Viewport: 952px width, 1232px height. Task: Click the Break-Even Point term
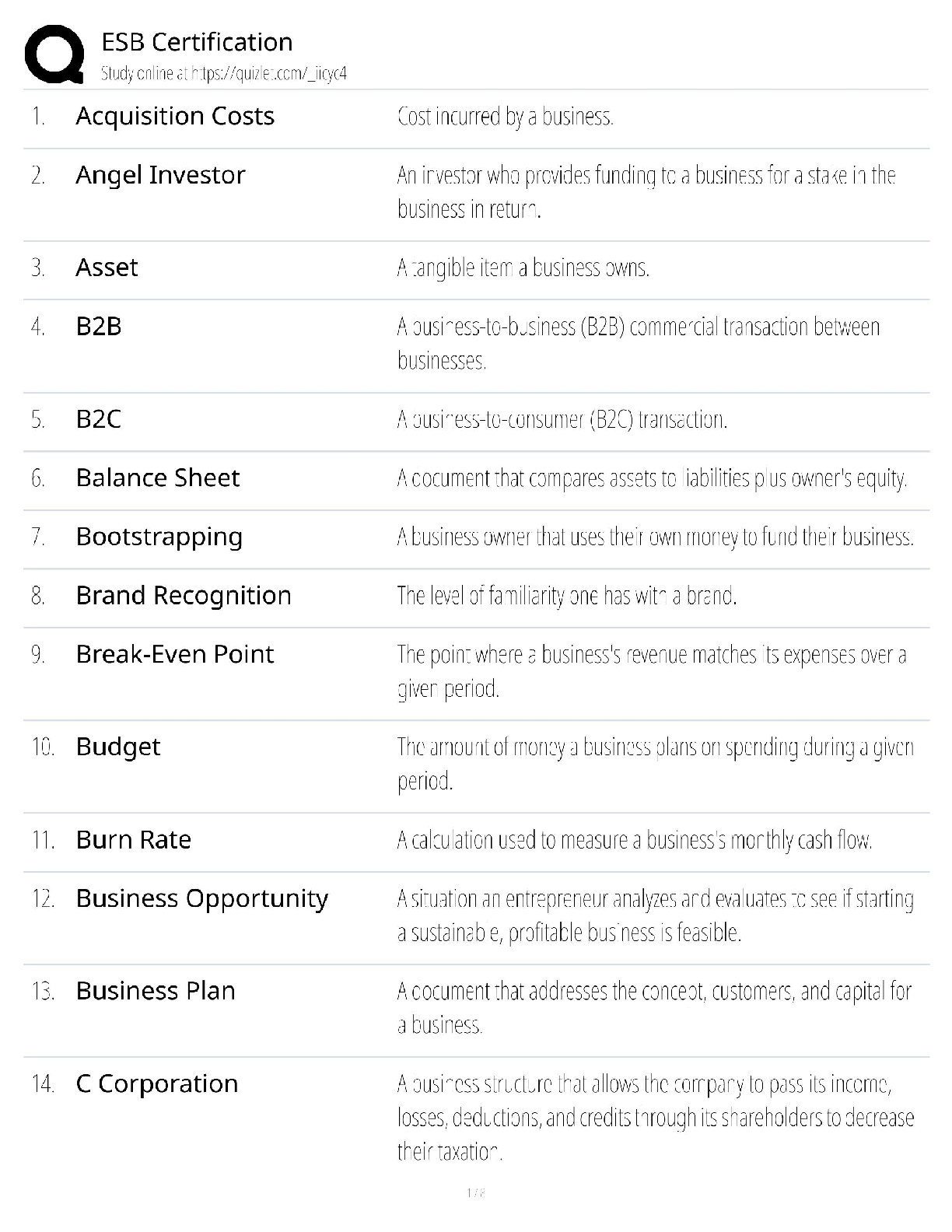[175, 654]
